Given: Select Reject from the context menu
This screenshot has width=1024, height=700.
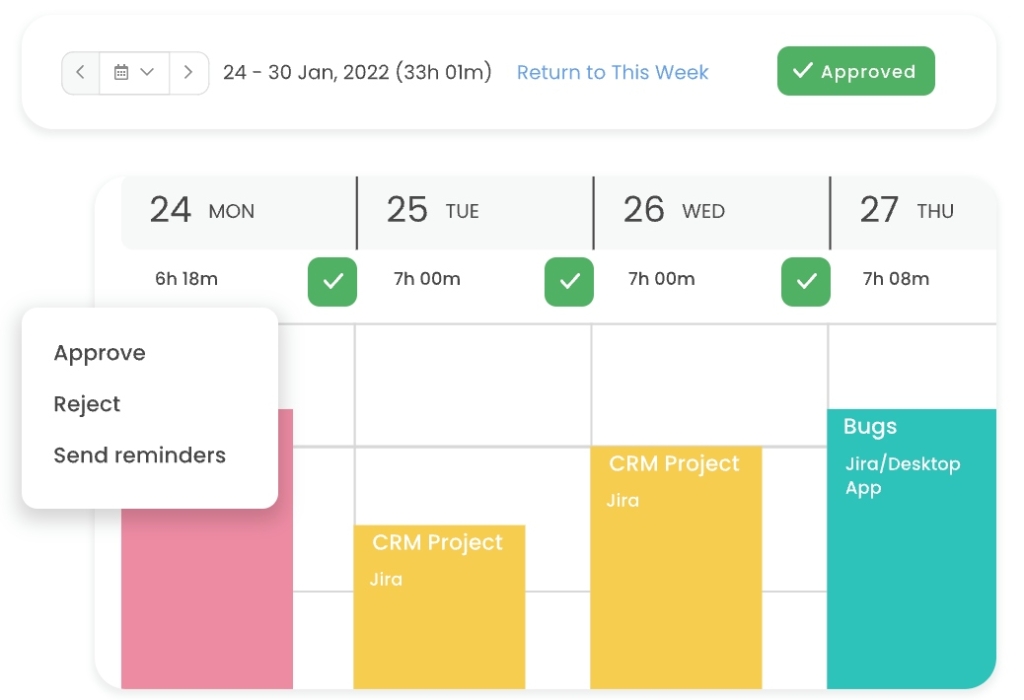Looking at the screenshot, I should coord(87,404).
